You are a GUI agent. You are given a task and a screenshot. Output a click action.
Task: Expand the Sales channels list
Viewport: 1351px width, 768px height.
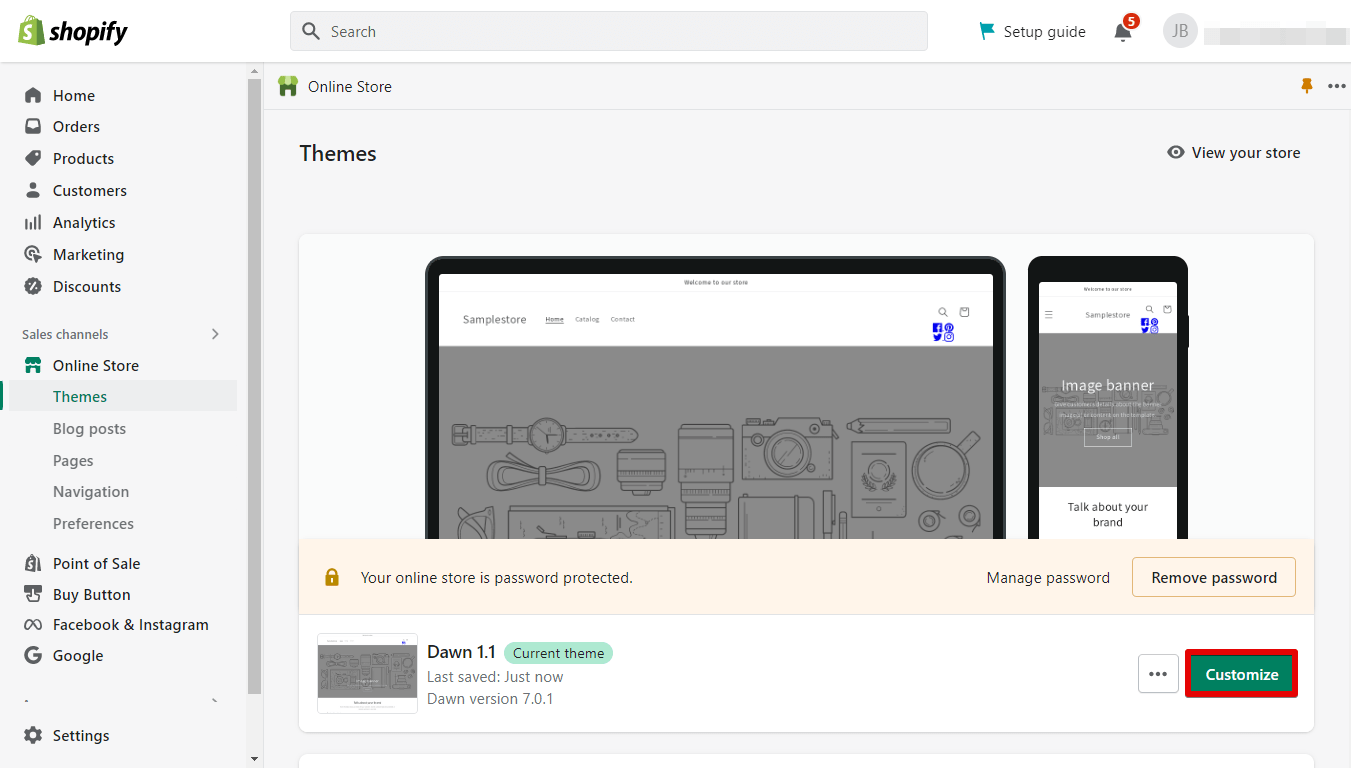pos(215,334)
